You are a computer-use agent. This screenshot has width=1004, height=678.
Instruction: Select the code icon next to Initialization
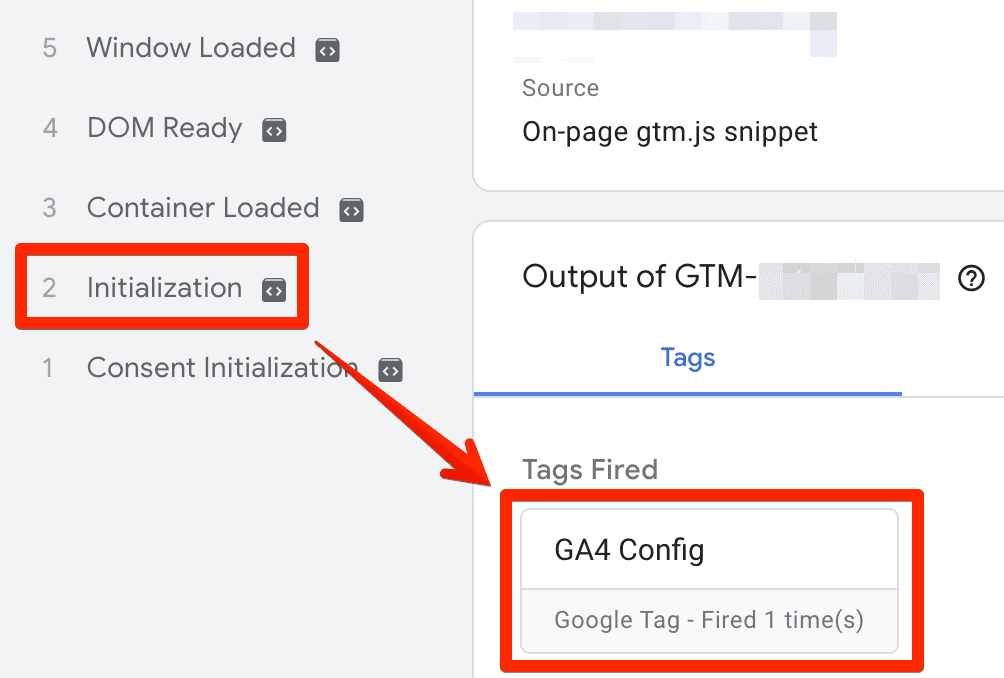pyautogui.click(x=272, y=289)
